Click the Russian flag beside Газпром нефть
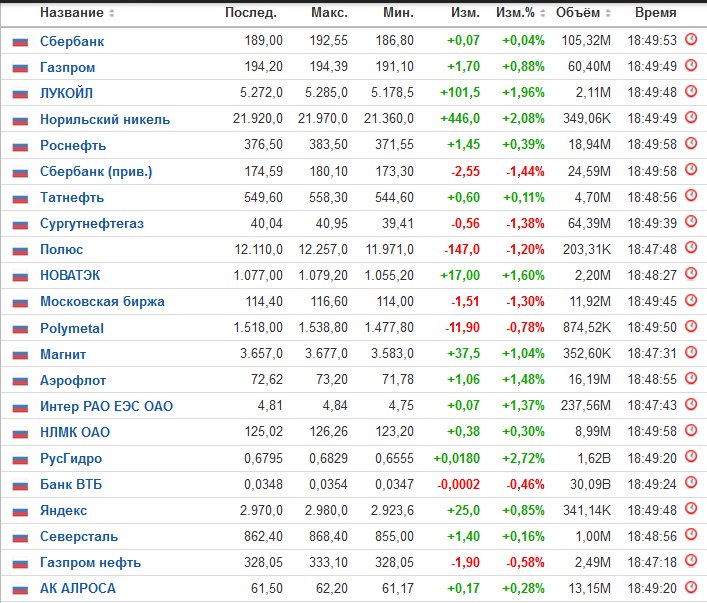707x603 pixels. 20,563
